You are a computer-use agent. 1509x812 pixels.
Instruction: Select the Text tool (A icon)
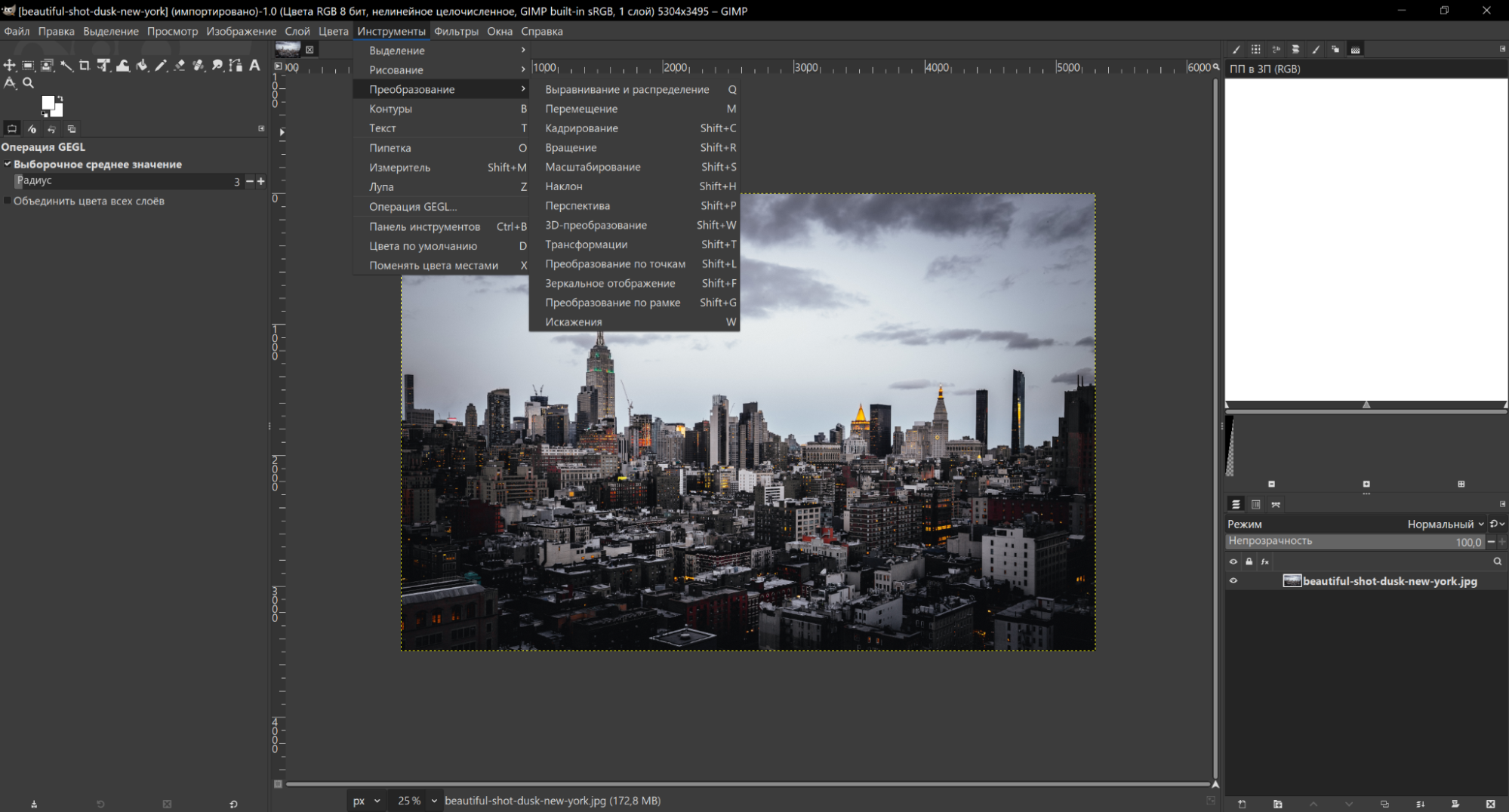[255, 66]
